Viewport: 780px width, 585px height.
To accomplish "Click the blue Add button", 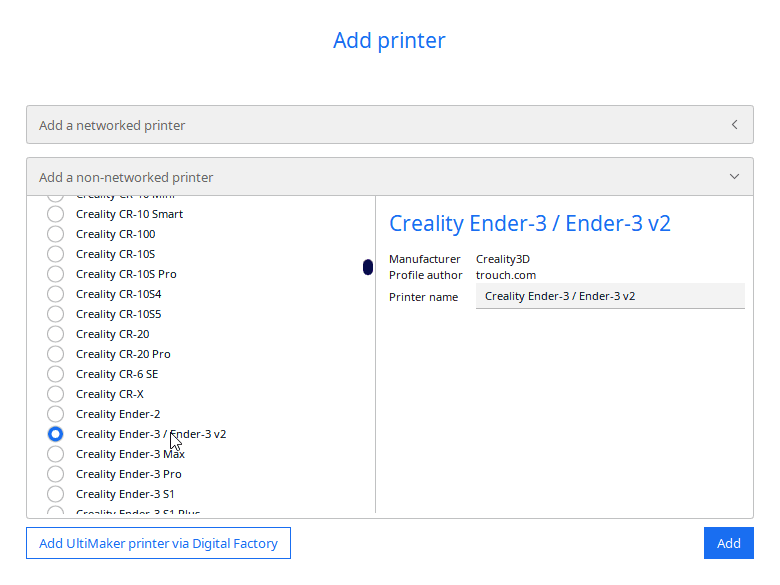I will (728, 543).
